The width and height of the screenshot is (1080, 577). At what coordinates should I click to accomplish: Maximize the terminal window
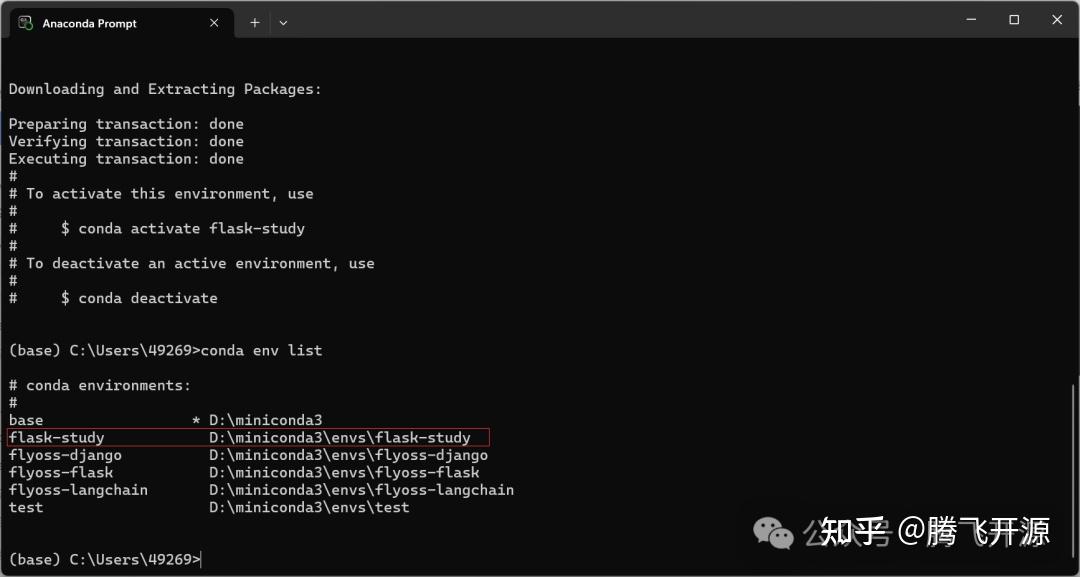coord(1014,20)
